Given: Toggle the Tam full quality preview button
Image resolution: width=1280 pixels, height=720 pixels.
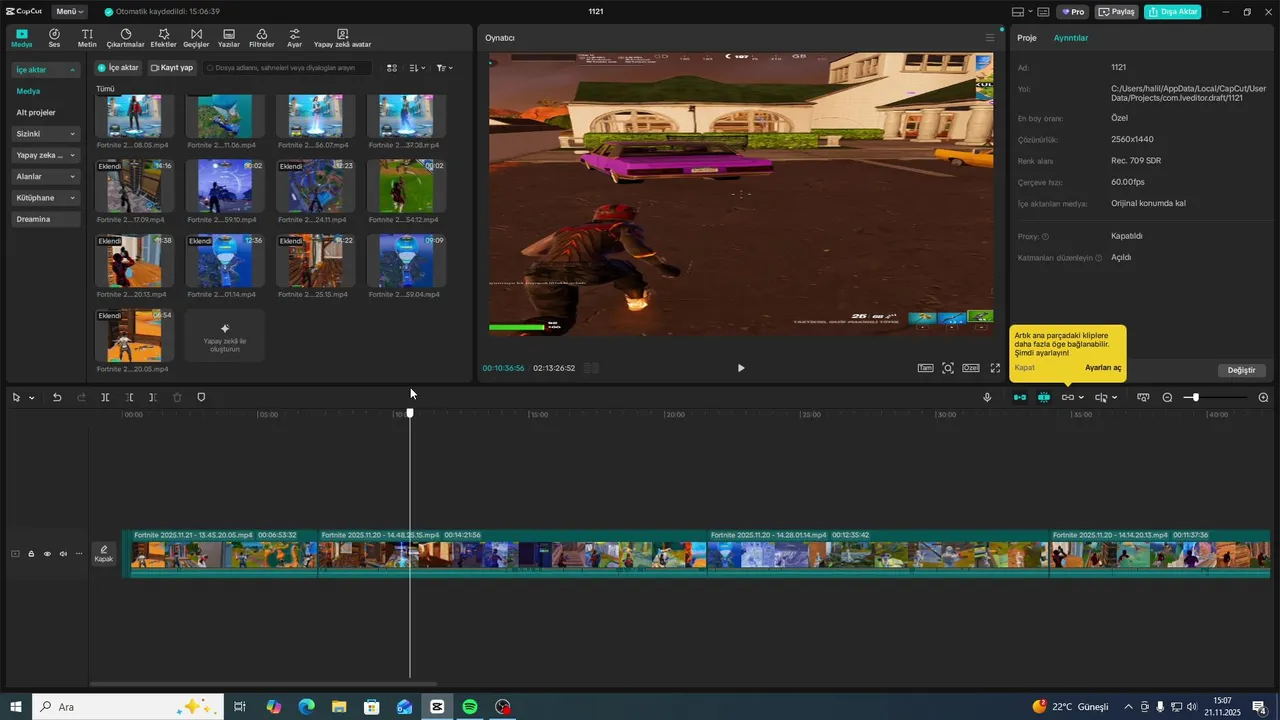Looking at the screenshot, I should [926, 368].
